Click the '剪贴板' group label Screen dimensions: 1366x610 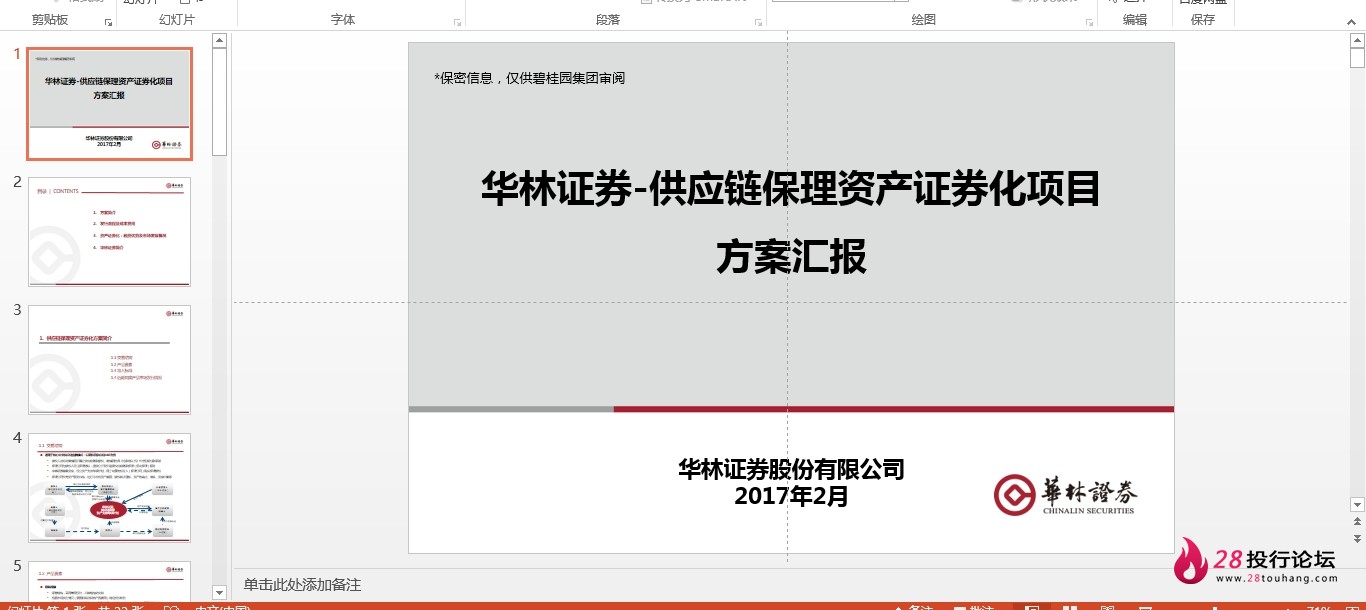tap(50, 20)
